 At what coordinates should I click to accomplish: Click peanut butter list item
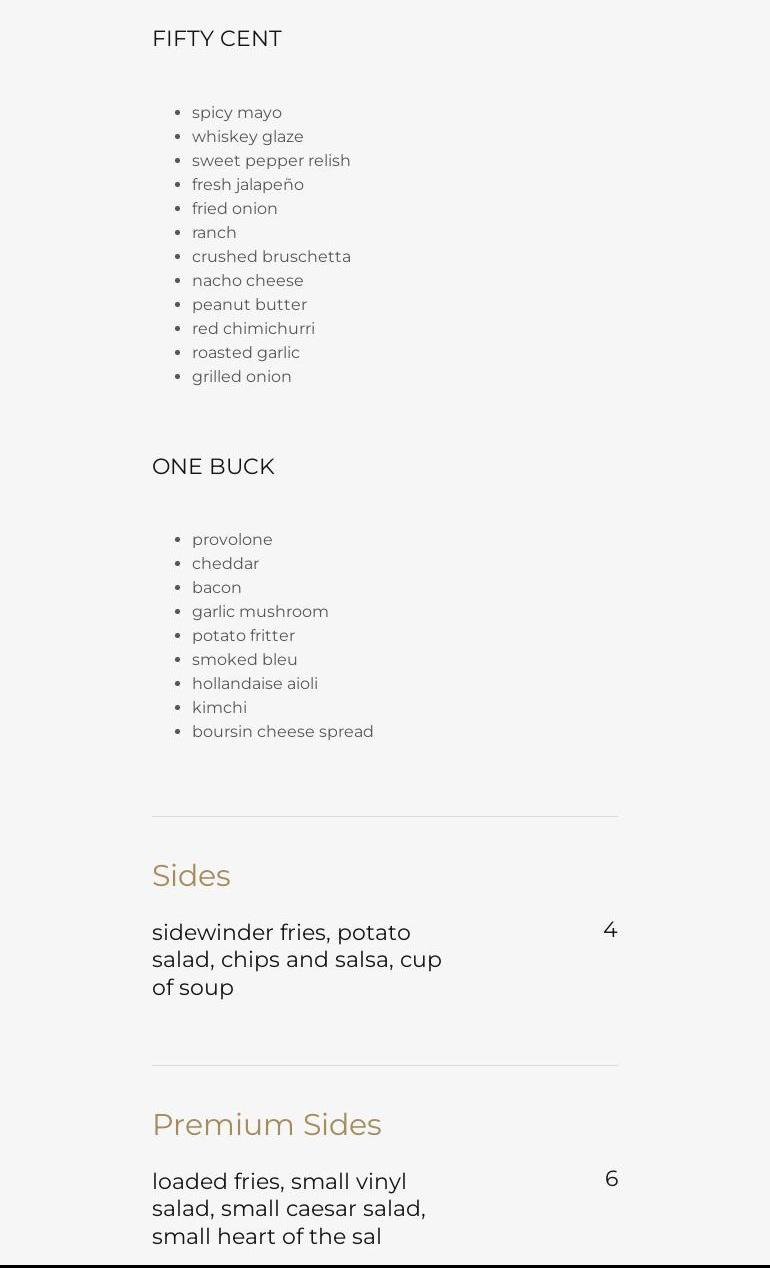249,305
